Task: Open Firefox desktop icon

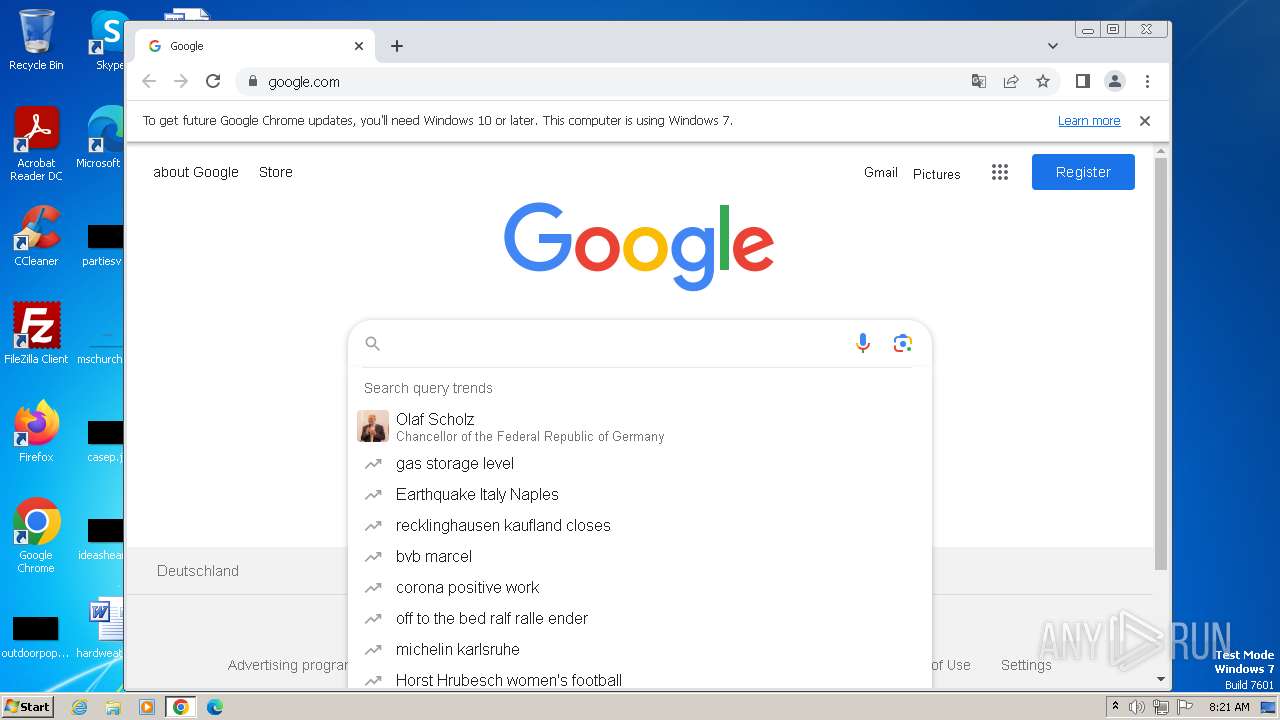Action: click(x=36, y=432)
